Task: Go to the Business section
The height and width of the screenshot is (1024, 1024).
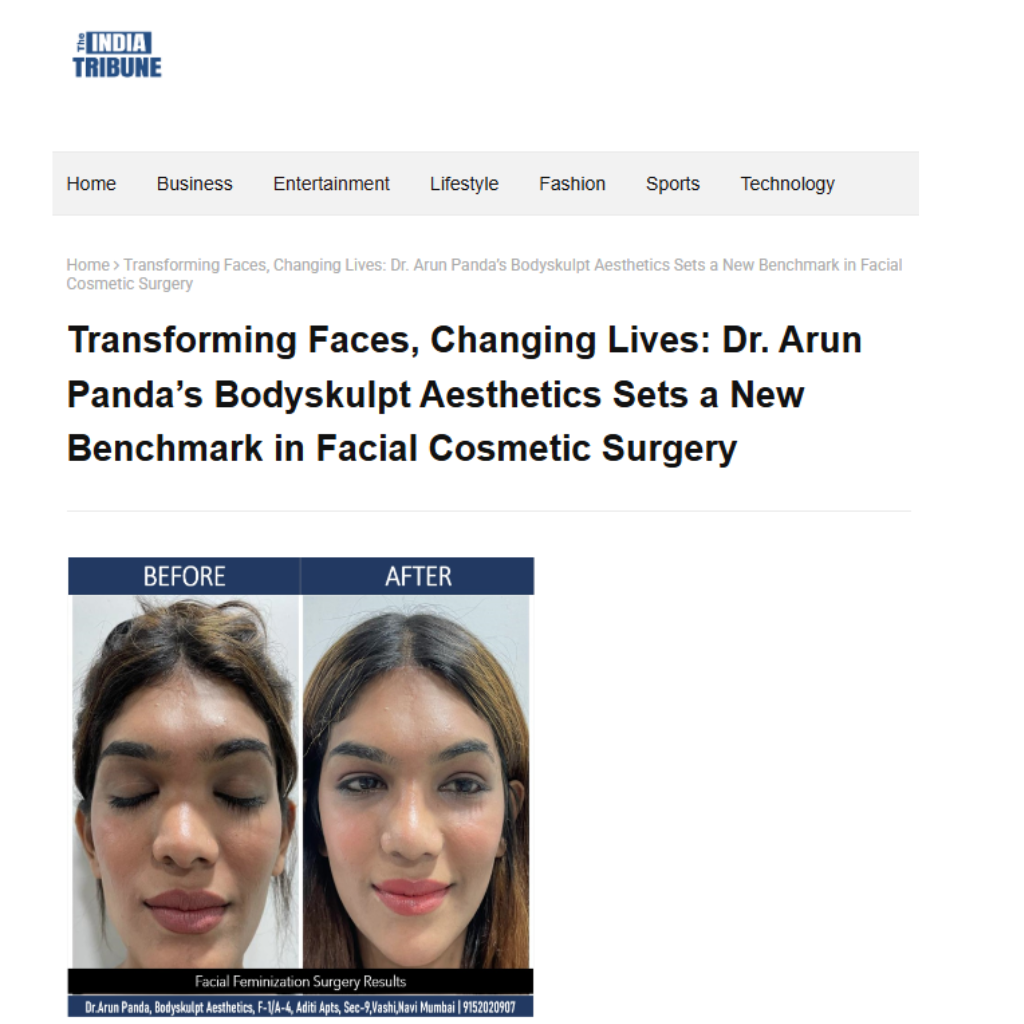Action: [x=195, y=184]
